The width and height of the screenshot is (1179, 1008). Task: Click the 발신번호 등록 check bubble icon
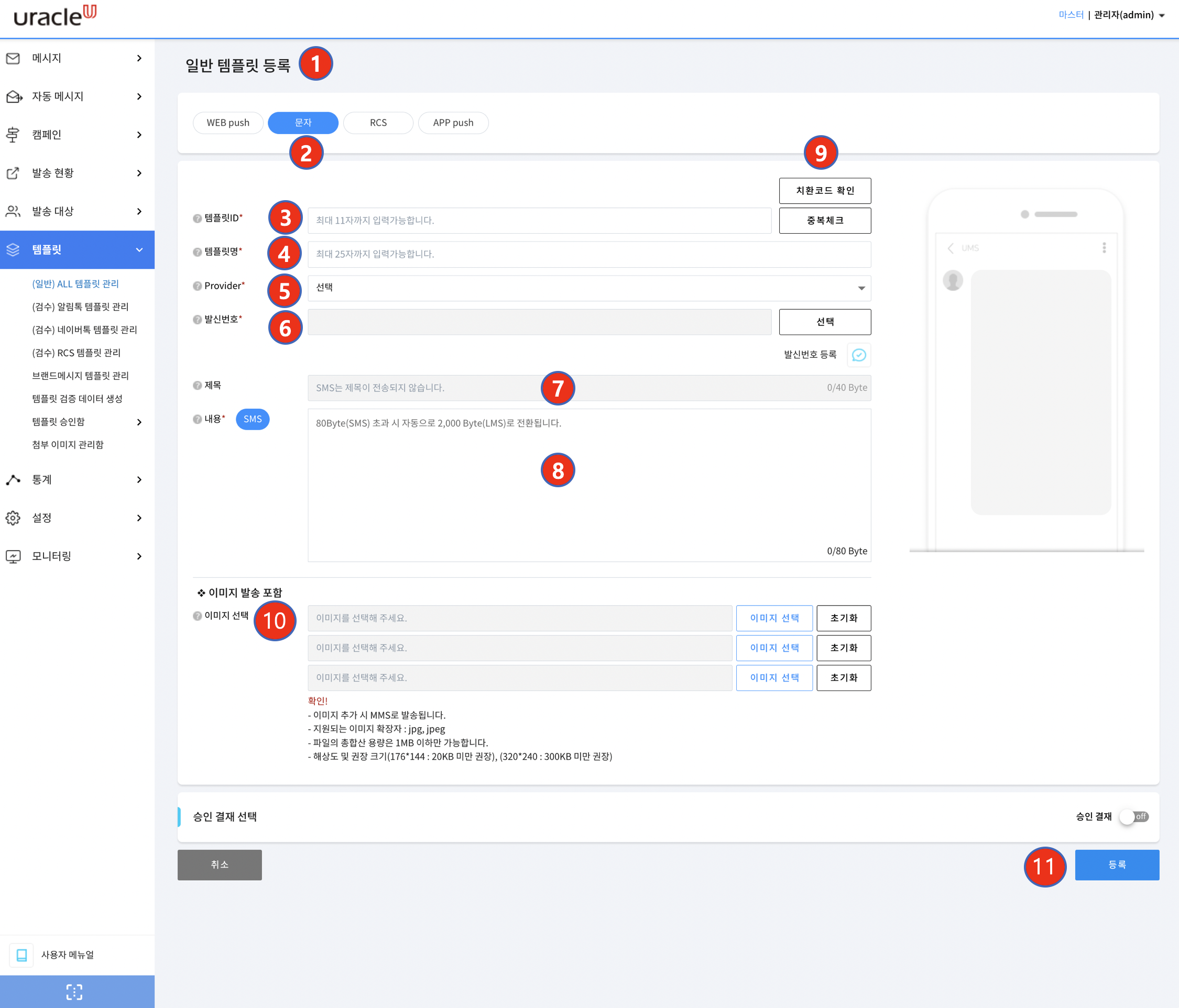pos(858,355)
